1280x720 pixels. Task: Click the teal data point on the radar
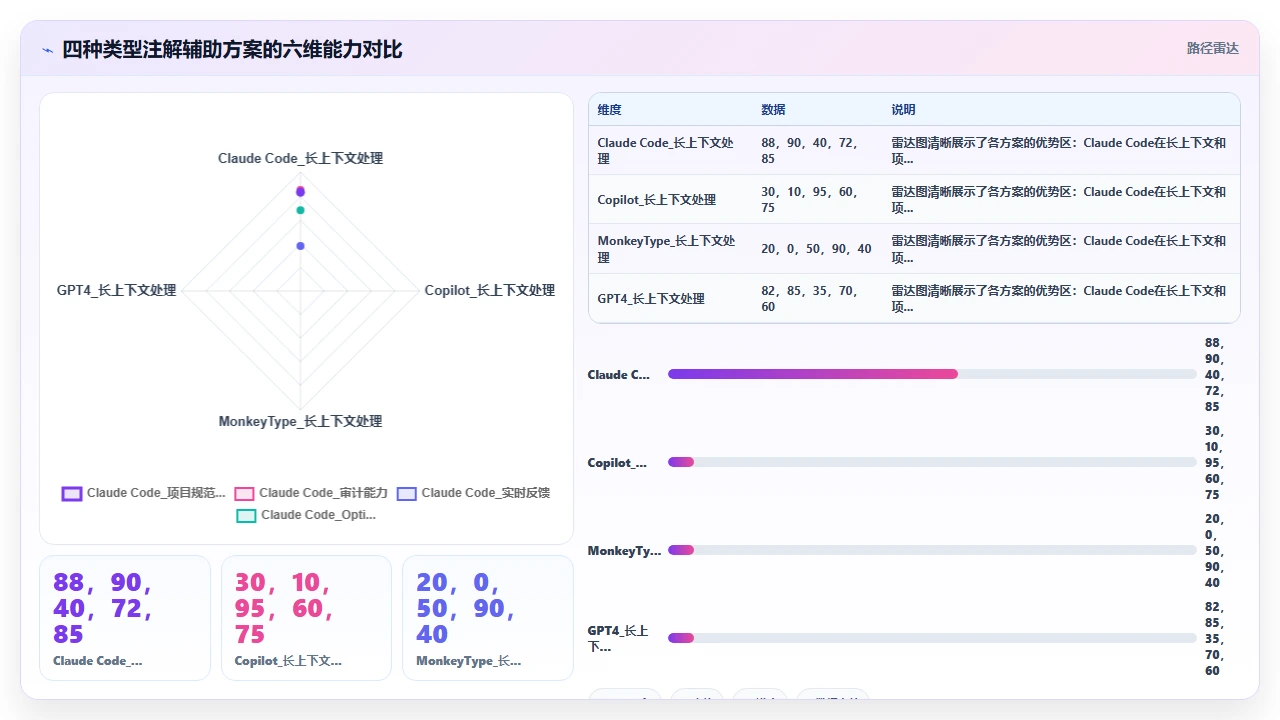[x=300, y=210]
